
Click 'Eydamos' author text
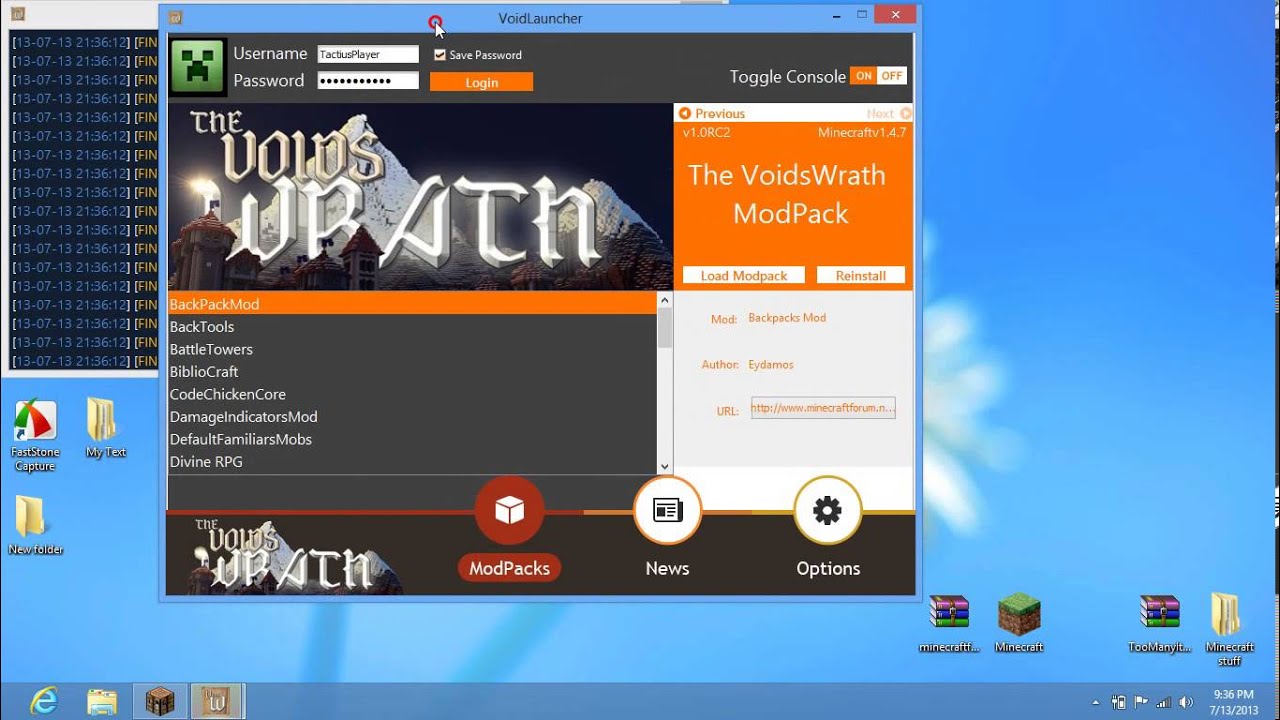pyautogui.click(x=771, y=365)
